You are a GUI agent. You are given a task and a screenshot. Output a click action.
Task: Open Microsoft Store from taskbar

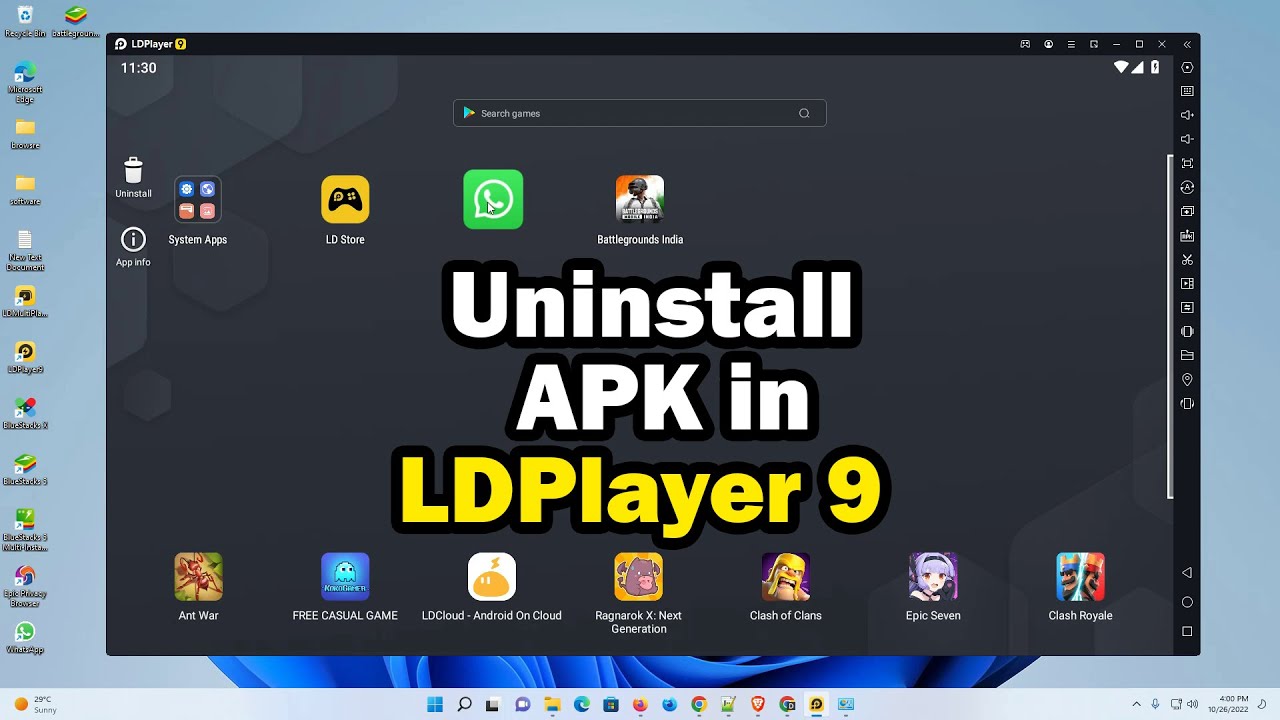click(611, 705)
